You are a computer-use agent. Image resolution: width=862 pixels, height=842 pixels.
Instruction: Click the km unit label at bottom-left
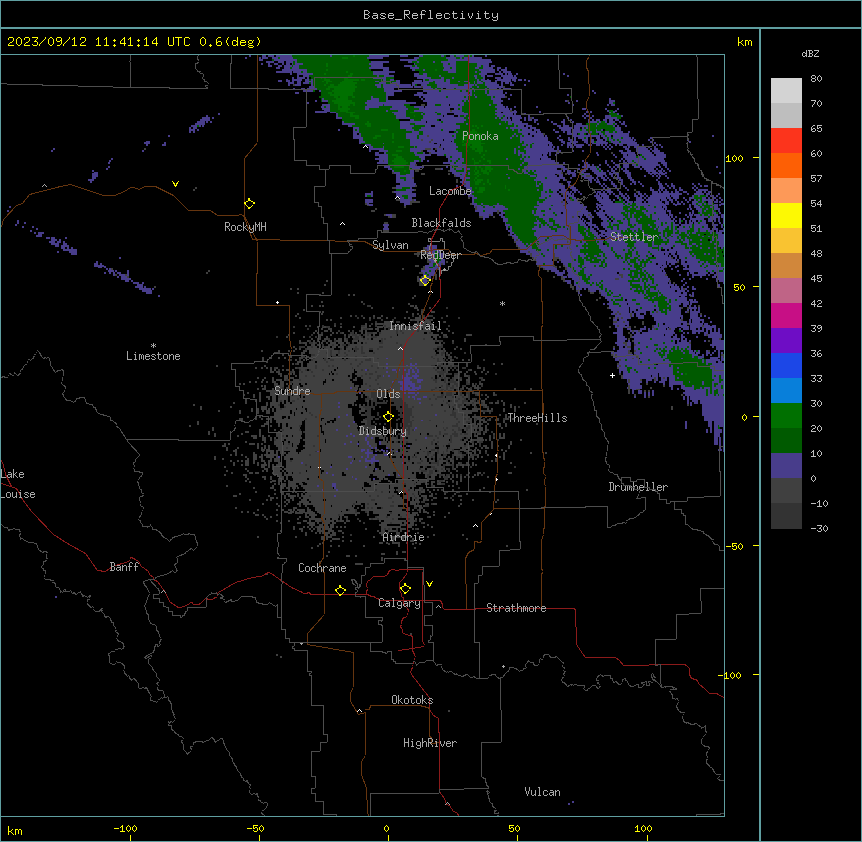[15, 830]
